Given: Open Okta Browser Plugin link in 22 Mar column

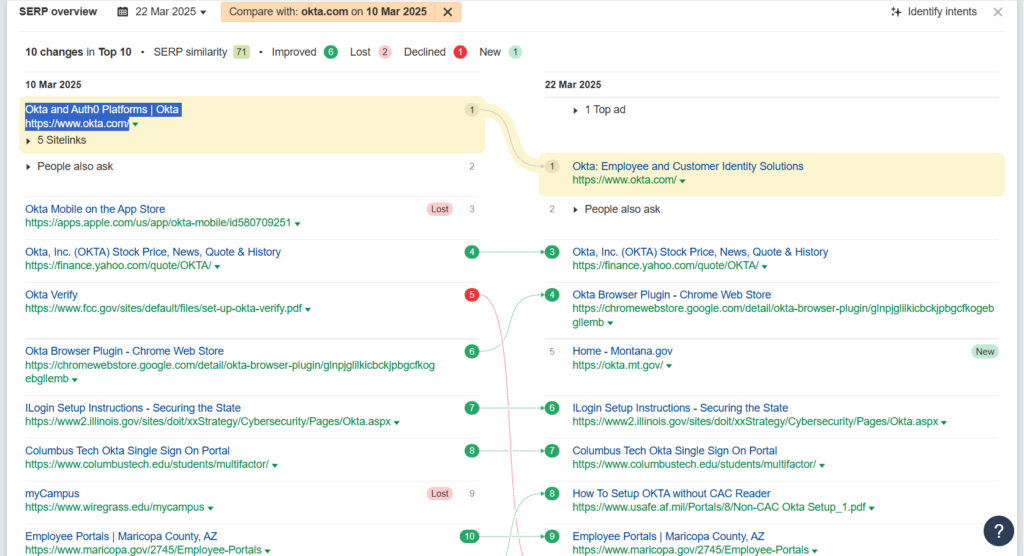Looking at the screenshot, I should pyautogui.click(x=671, y=295).
